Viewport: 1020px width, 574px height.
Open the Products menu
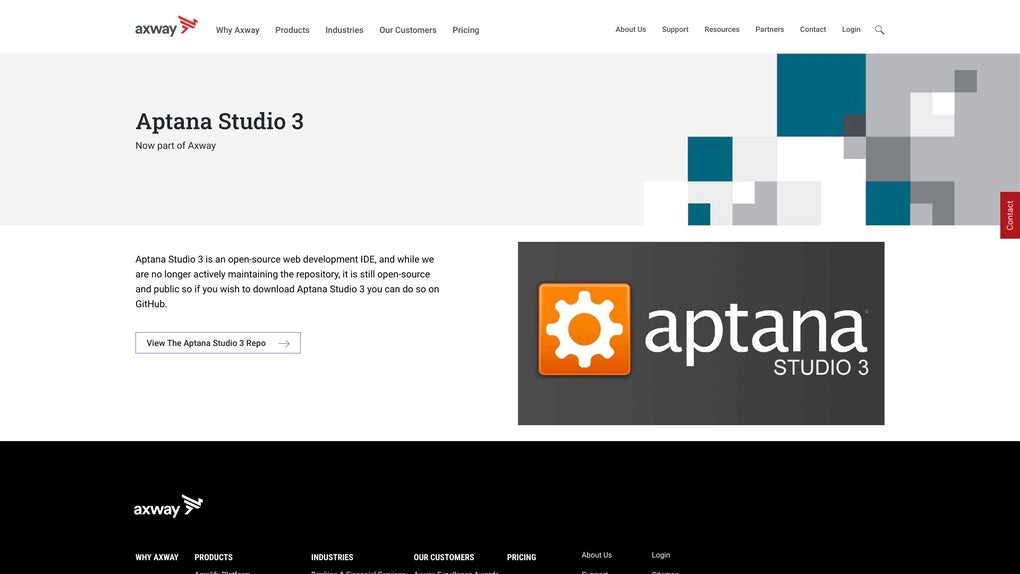(x=292, y=30)
